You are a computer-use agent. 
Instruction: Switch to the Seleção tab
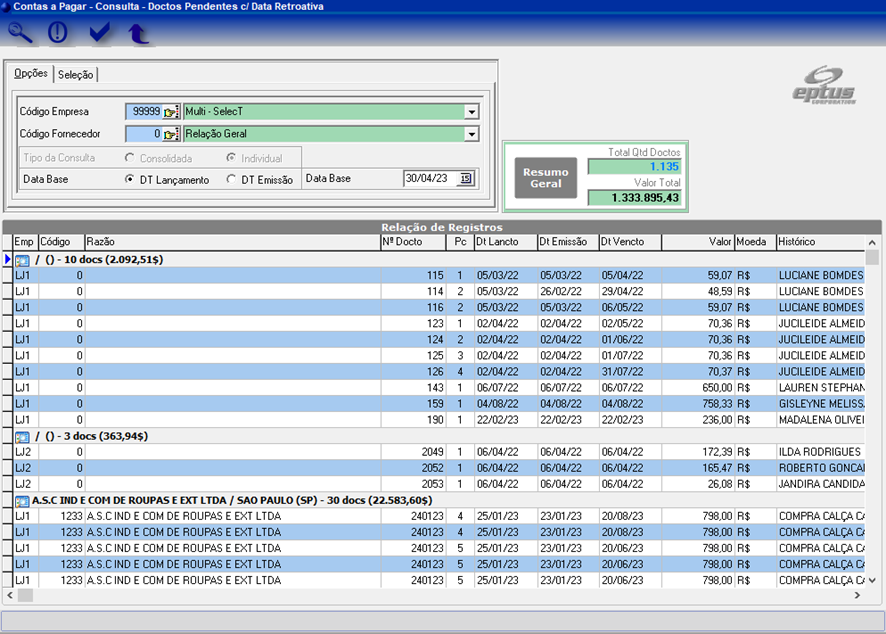point(75,75)
